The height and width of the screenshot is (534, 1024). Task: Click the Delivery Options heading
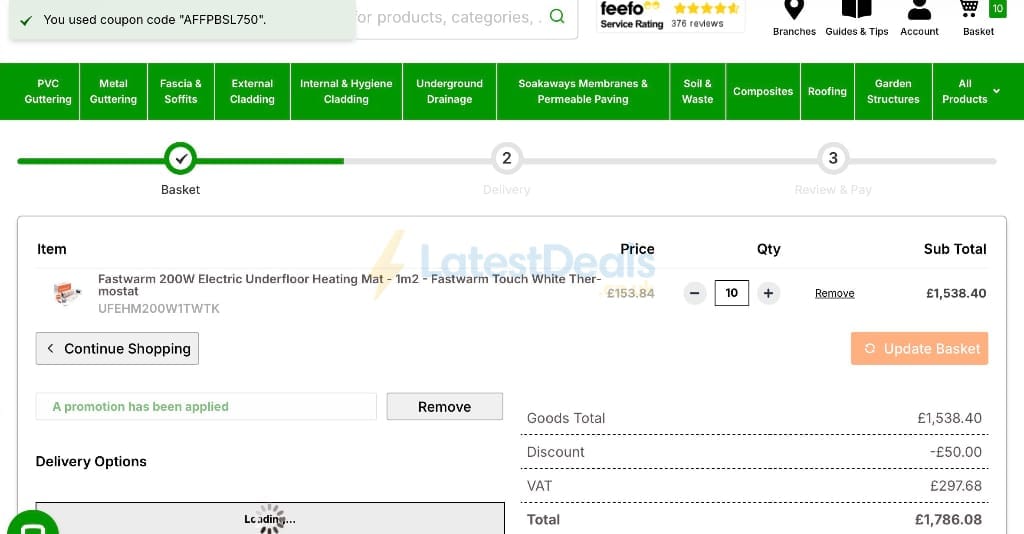(x=91, y=462)
